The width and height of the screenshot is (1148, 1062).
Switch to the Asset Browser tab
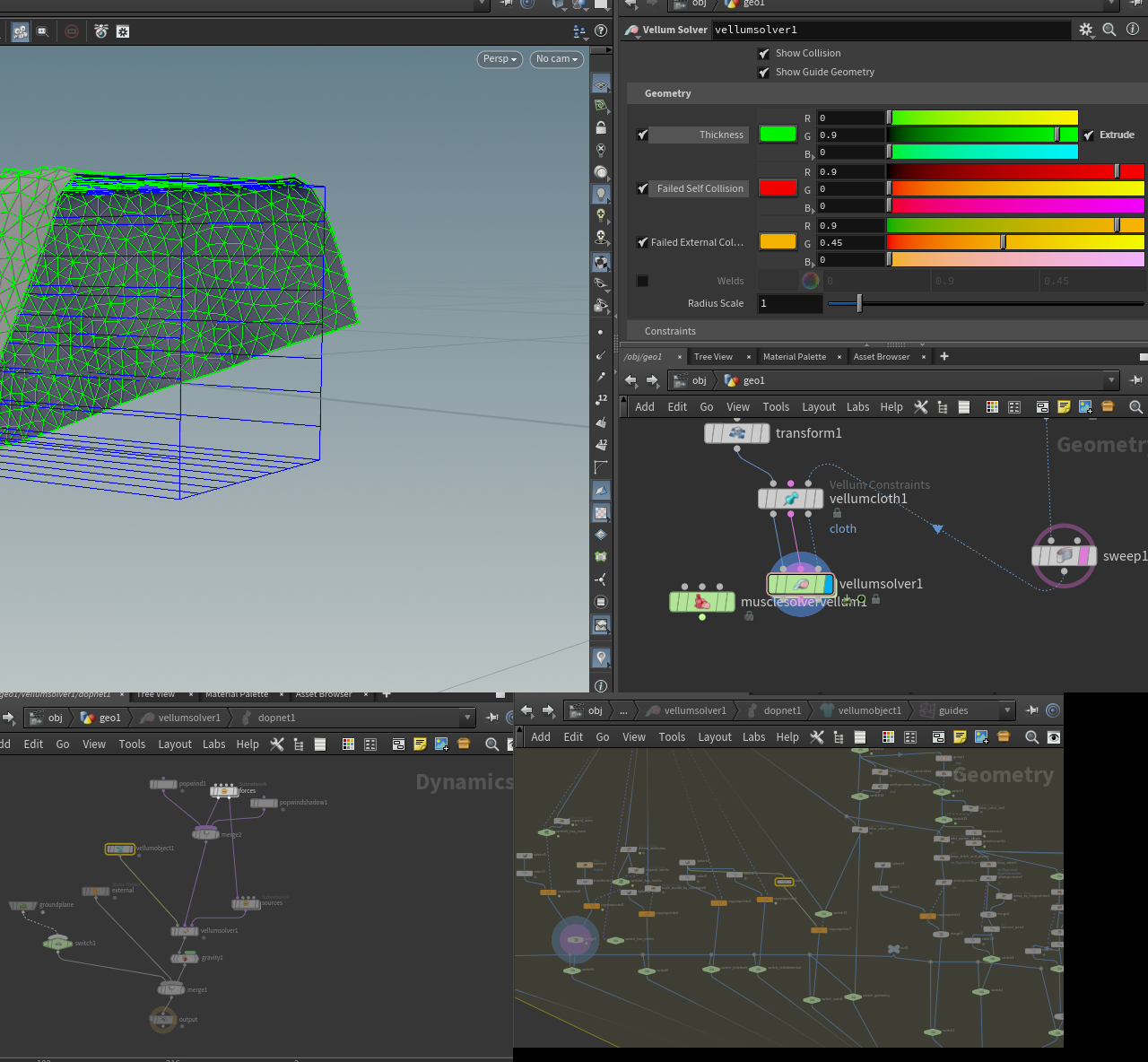tap(882, 357)
